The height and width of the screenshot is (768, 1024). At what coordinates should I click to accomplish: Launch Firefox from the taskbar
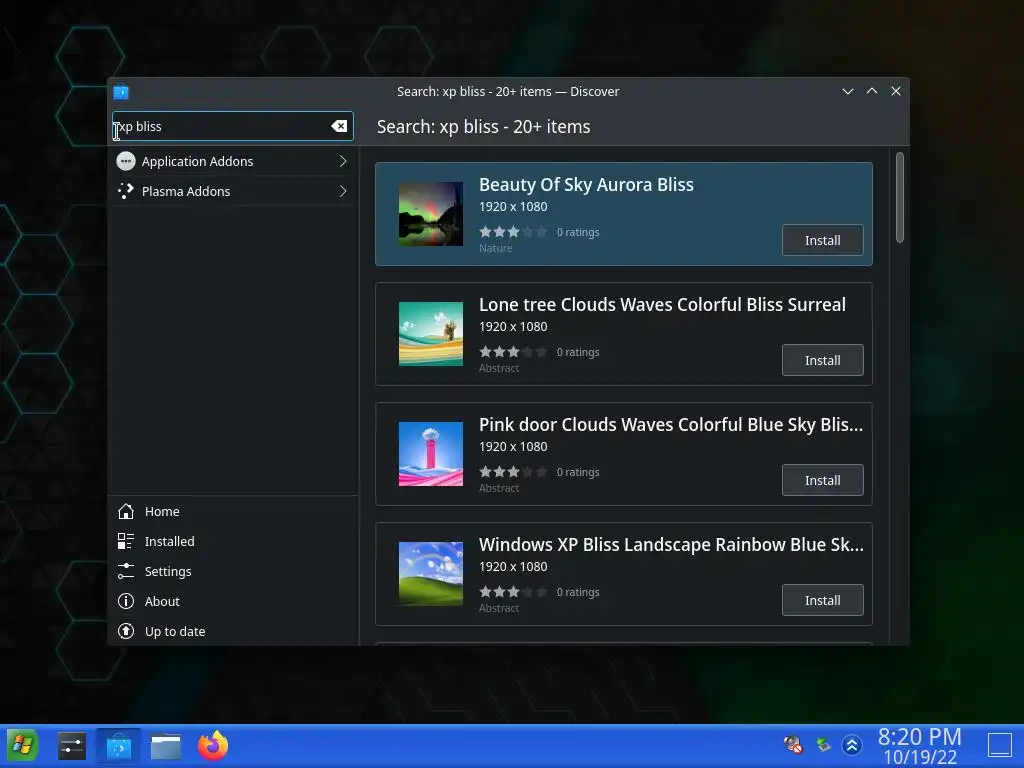(x=213, y=746)
